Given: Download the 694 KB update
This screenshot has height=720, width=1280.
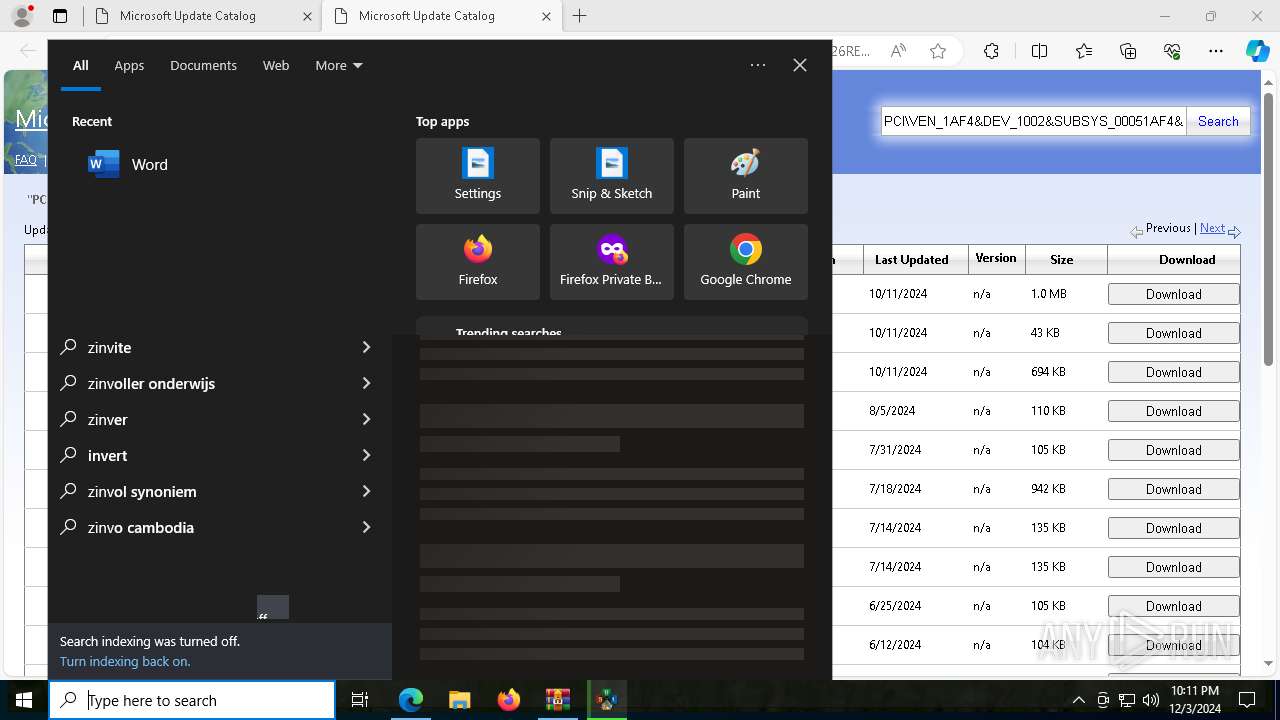Looking at the screenshot, I should coord(1173,372).
